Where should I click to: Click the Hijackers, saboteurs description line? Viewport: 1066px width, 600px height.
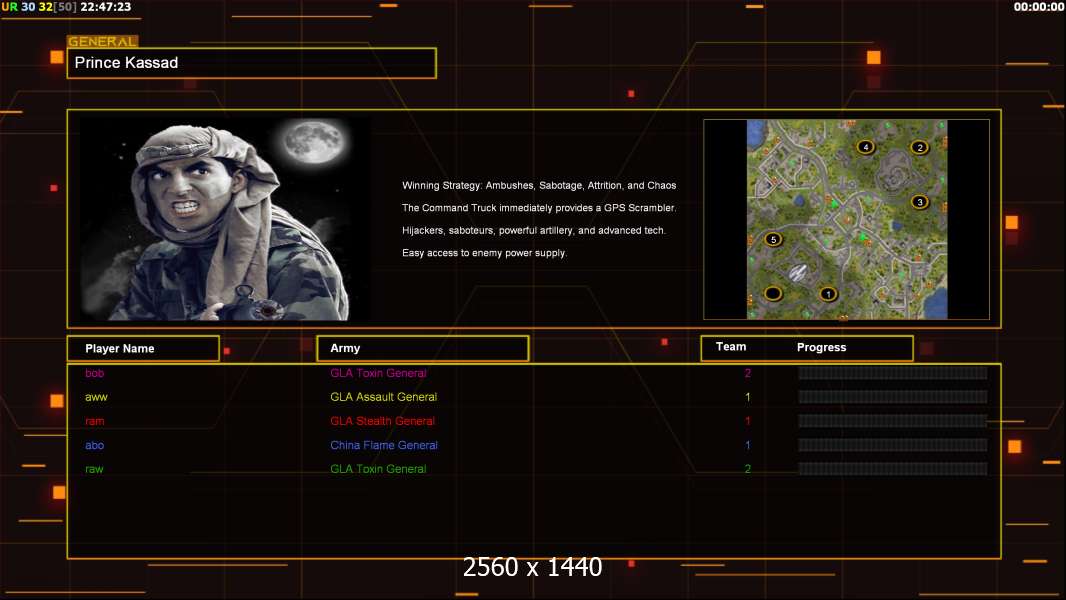click(534, 230)
